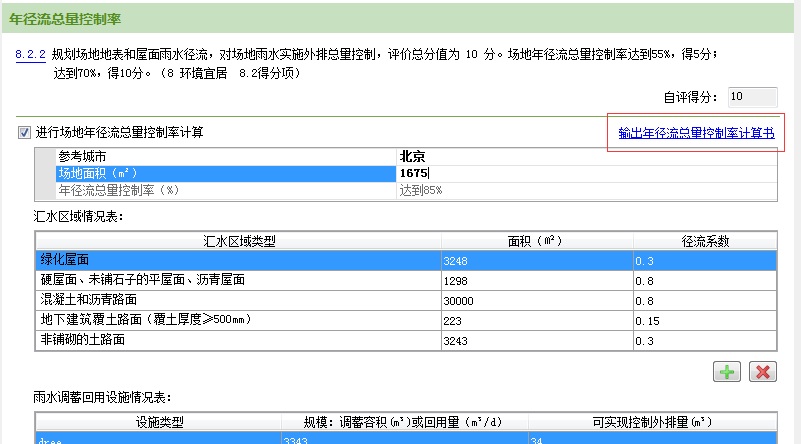Open the 输出年径流总量控制率计算书 link

(696, 133)
